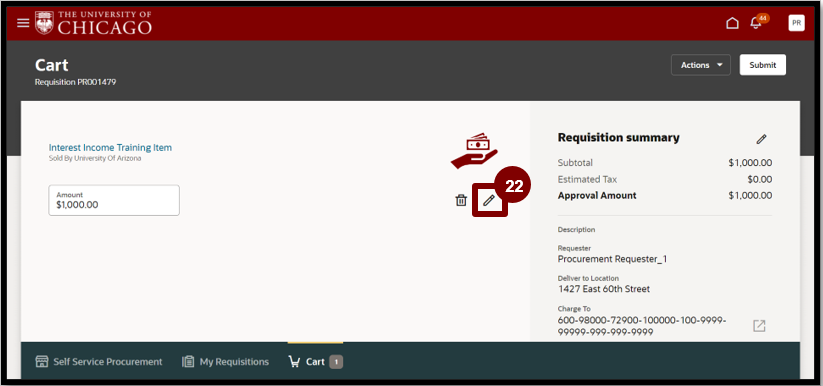The image size is (823, 386).
Task: Click the Procurement Requester_1 name
Action: (612, 259)
